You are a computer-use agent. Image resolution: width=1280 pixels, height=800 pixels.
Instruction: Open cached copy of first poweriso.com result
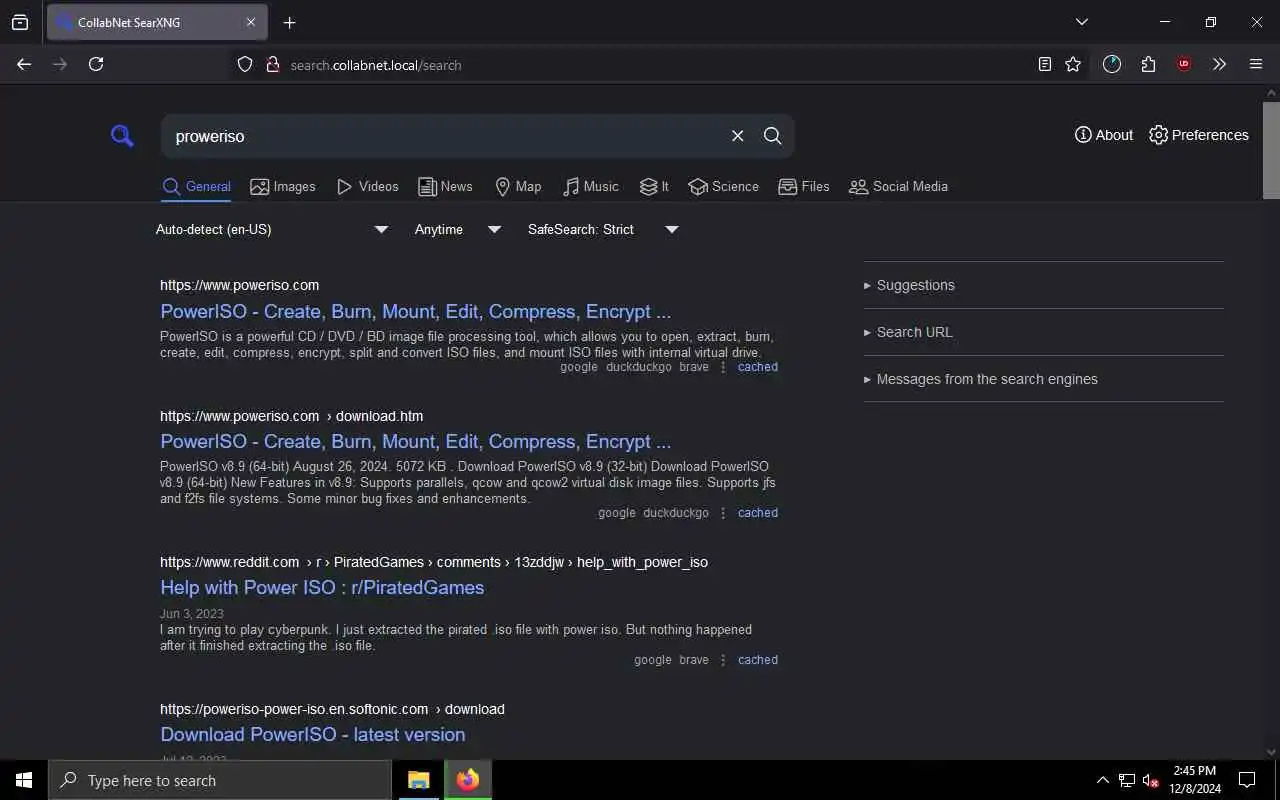click(x=758, y=367)
